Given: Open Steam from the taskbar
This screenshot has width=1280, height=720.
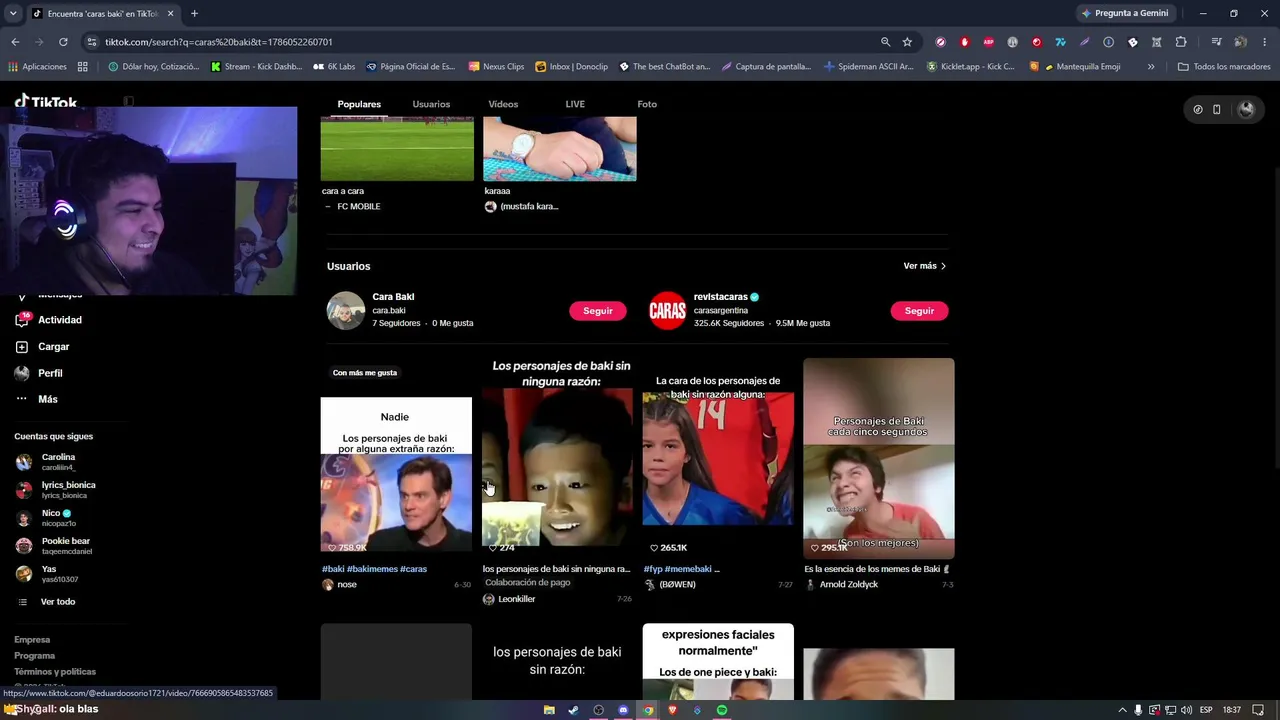Looking at the screenshot, I should [x=574, y=710].
